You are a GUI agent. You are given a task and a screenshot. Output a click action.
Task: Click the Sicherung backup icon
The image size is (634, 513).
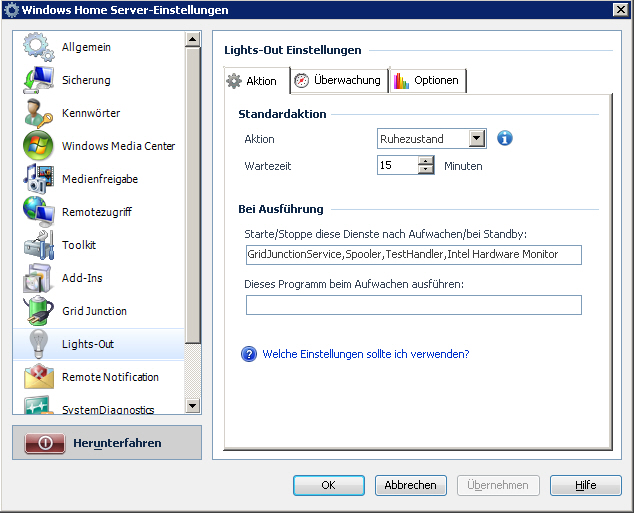(x=38, y=80)
